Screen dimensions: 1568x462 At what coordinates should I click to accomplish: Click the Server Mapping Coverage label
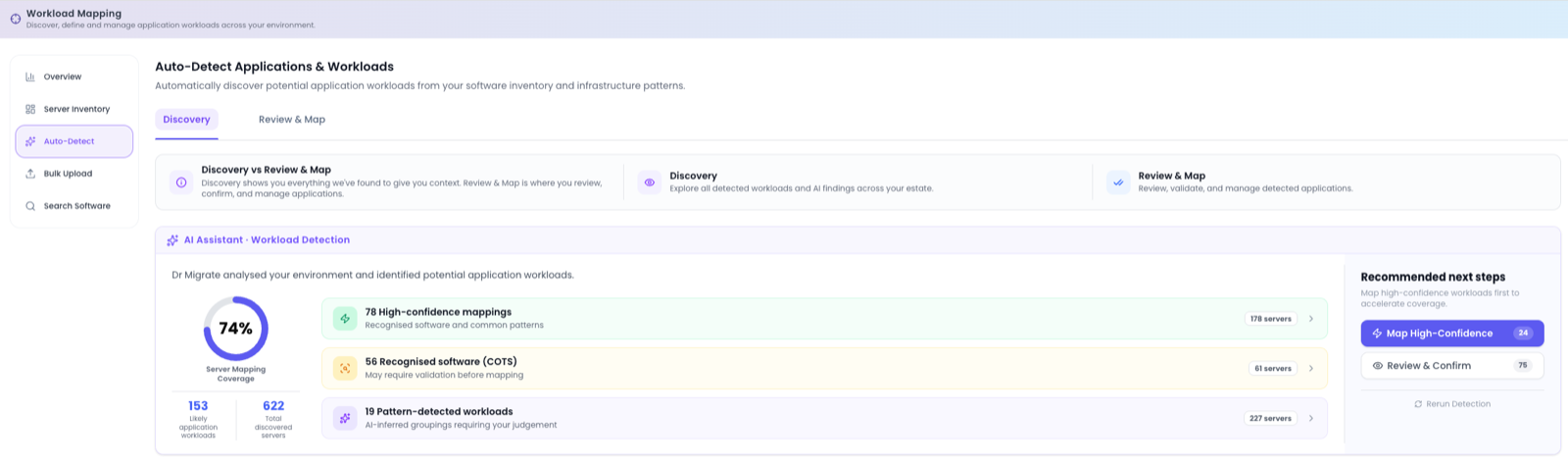point(235,374)
